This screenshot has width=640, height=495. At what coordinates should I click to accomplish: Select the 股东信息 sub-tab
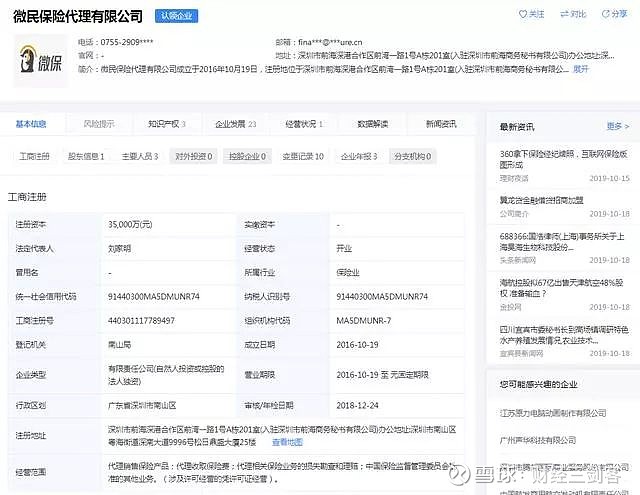coord(86,156)
